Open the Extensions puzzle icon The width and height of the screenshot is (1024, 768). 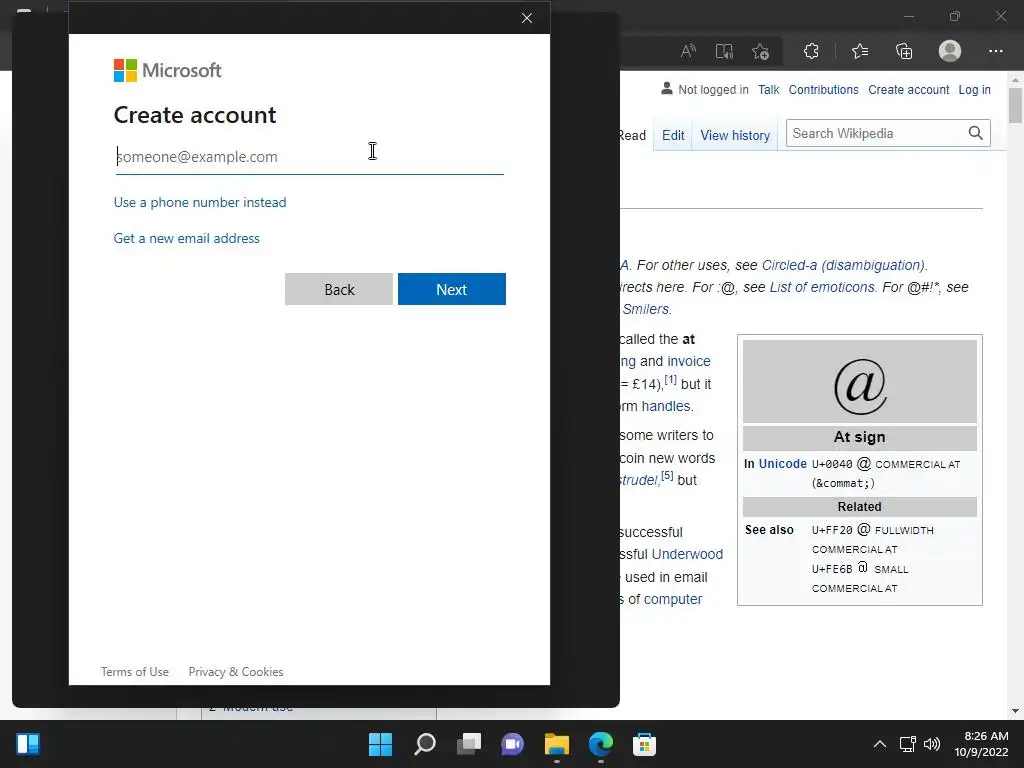point(811,51)
